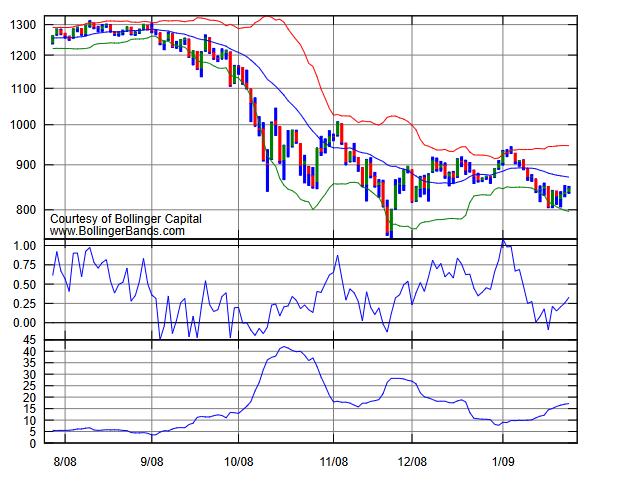639x484 pixels.
Task: Click the 900 price axis label
Action: point(26,165)
